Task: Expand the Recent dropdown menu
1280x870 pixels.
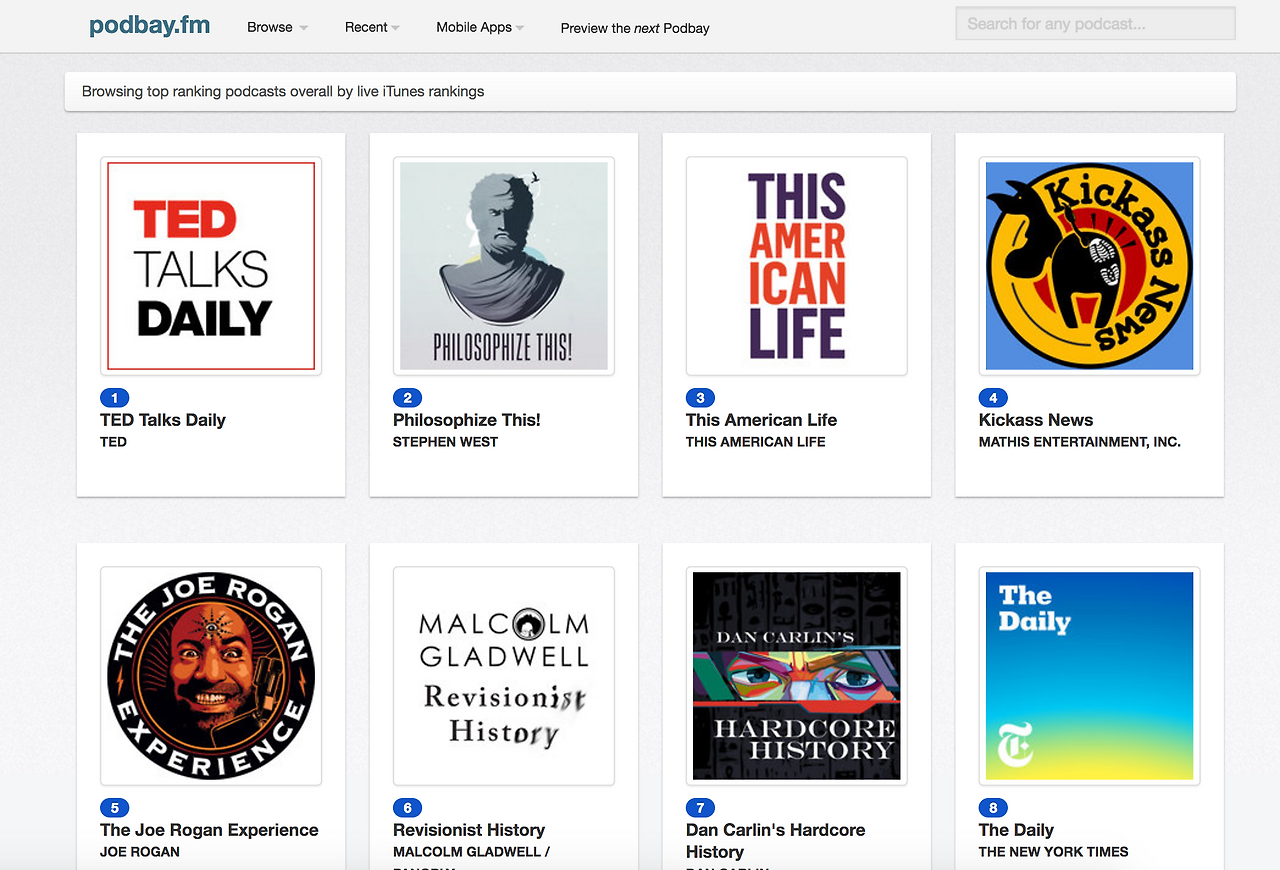Action: pyautogui.click(x=372, y=27)
